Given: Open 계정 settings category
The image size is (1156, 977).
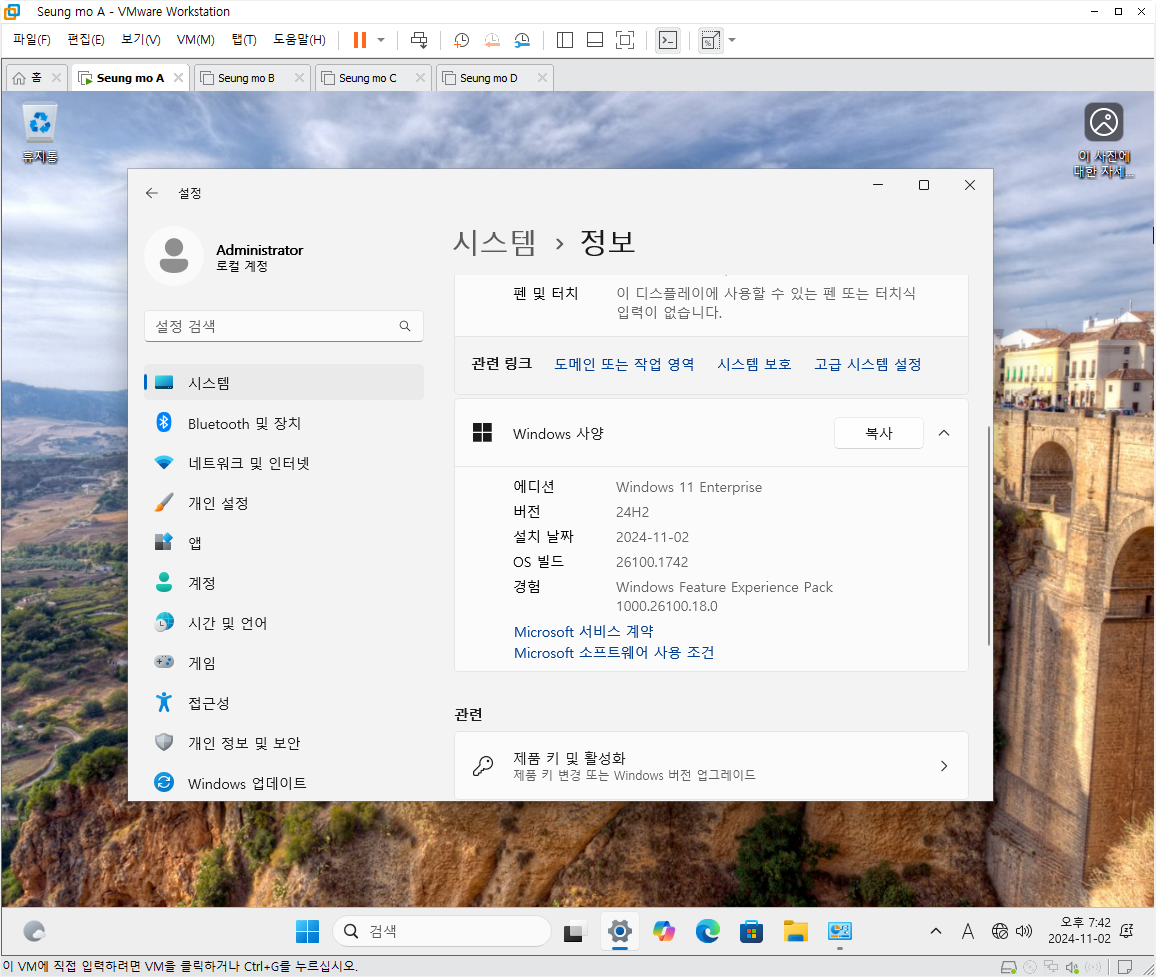Looking at the screenshot, I should (284, 583).
